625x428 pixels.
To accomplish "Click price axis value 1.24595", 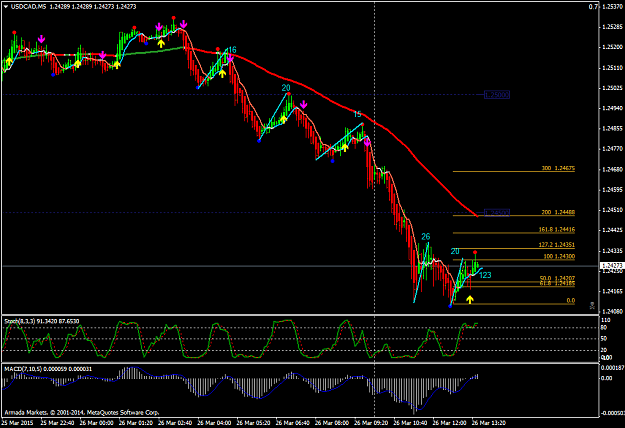I will pyautogui.click(x=612, y=190).
